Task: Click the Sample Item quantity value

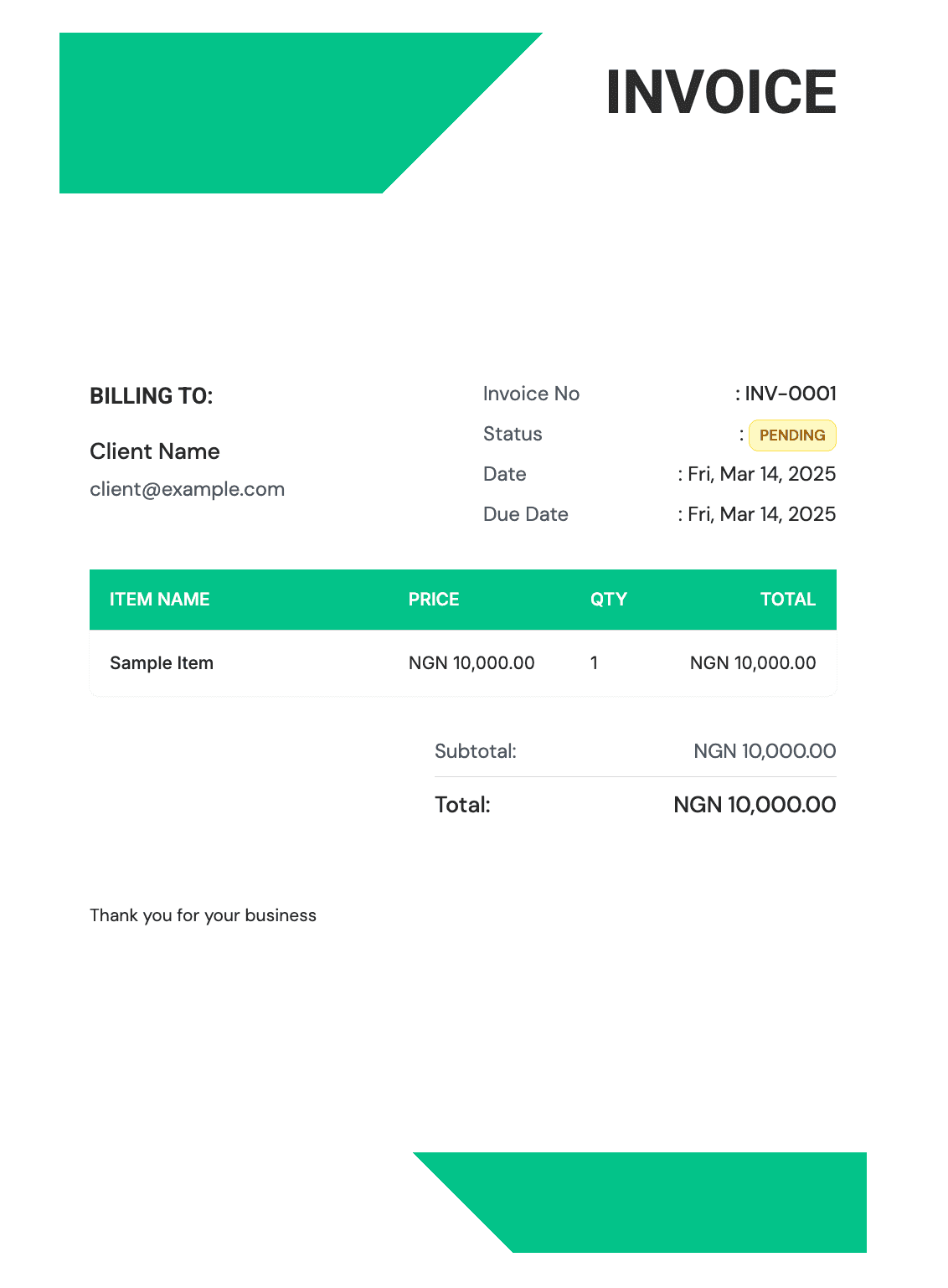Action: point(594,663)
